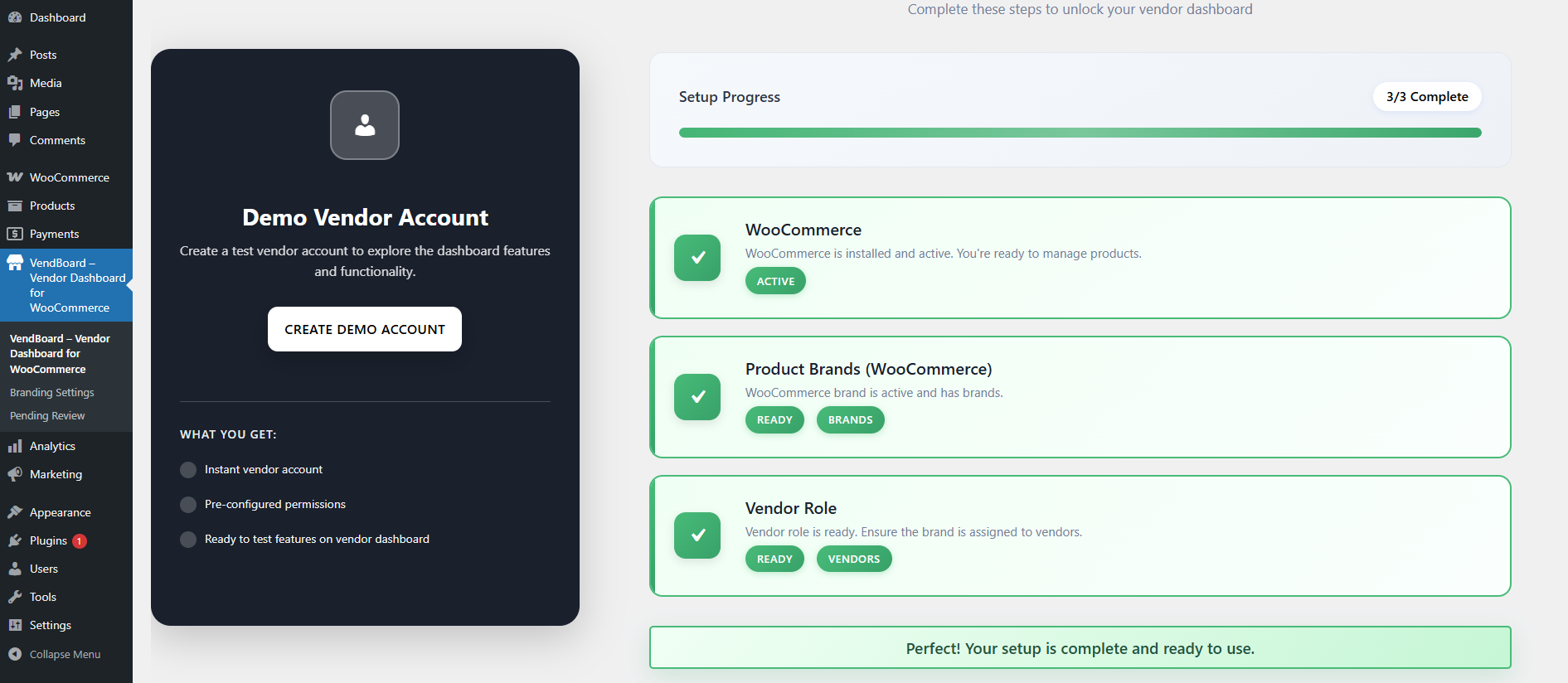1568x683 pixels.
Task: Collapse the admin sidebar menu
Action: [x=66, y=654]
